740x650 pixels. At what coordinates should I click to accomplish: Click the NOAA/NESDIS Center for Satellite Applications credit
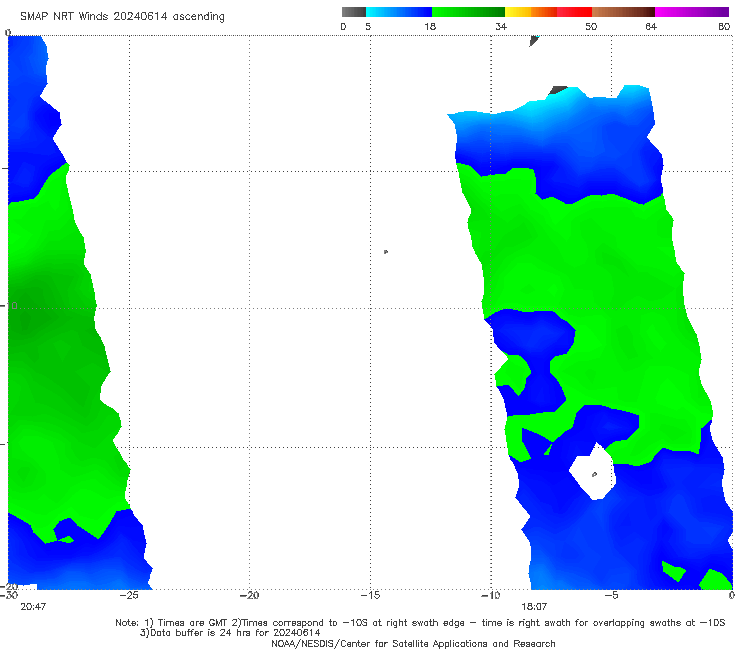(413, 643)
